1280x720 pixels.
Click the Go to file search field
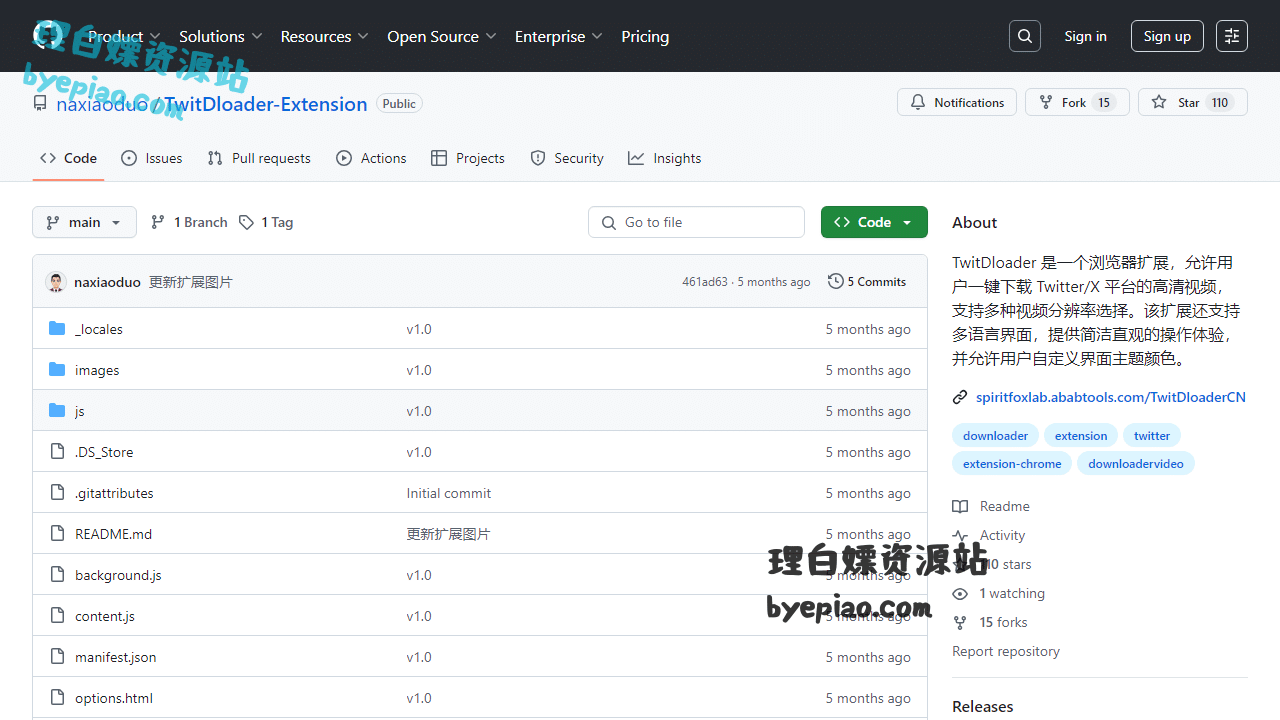pos(696,222)
